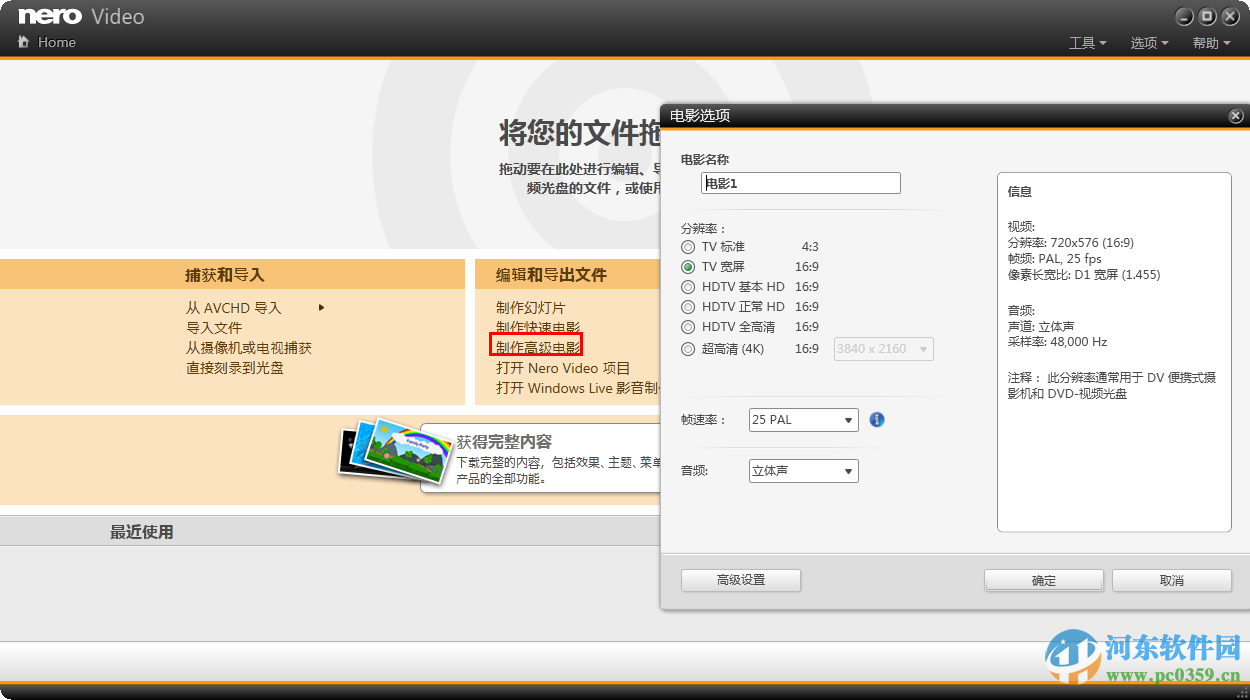This screenshot has width=1250, height=700.
Task: Click the 导入文件 link
Action: 213,327
